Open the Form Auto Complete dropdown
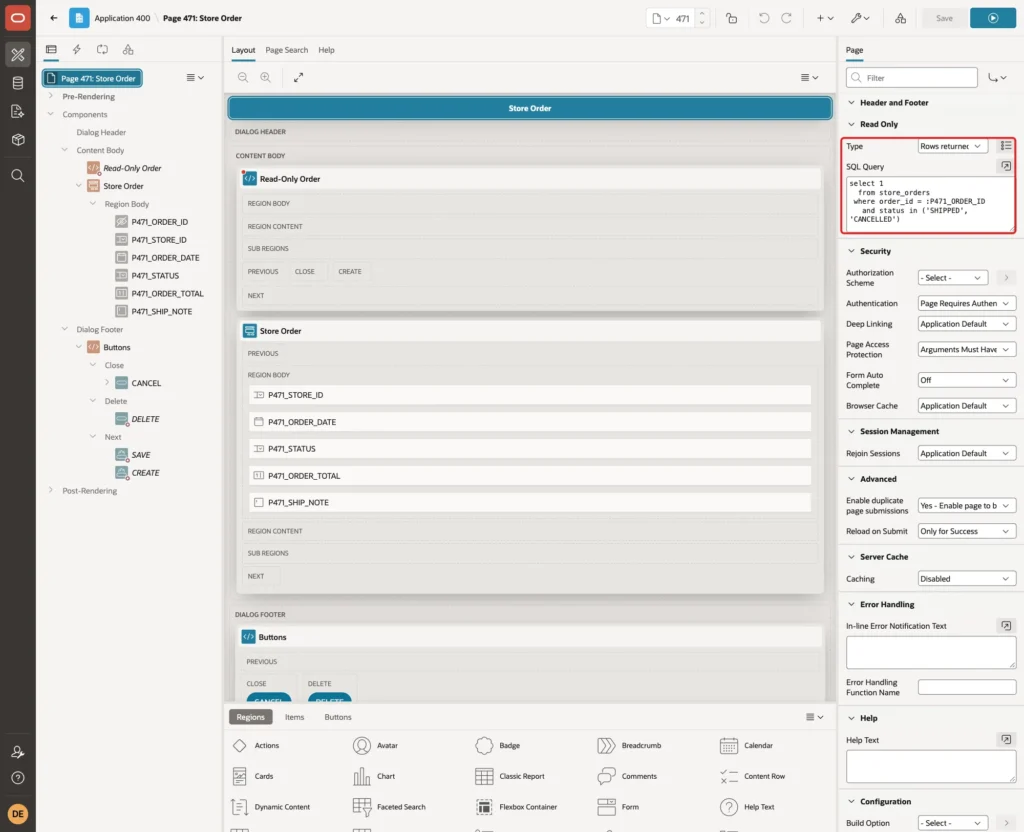 (967, 380)
